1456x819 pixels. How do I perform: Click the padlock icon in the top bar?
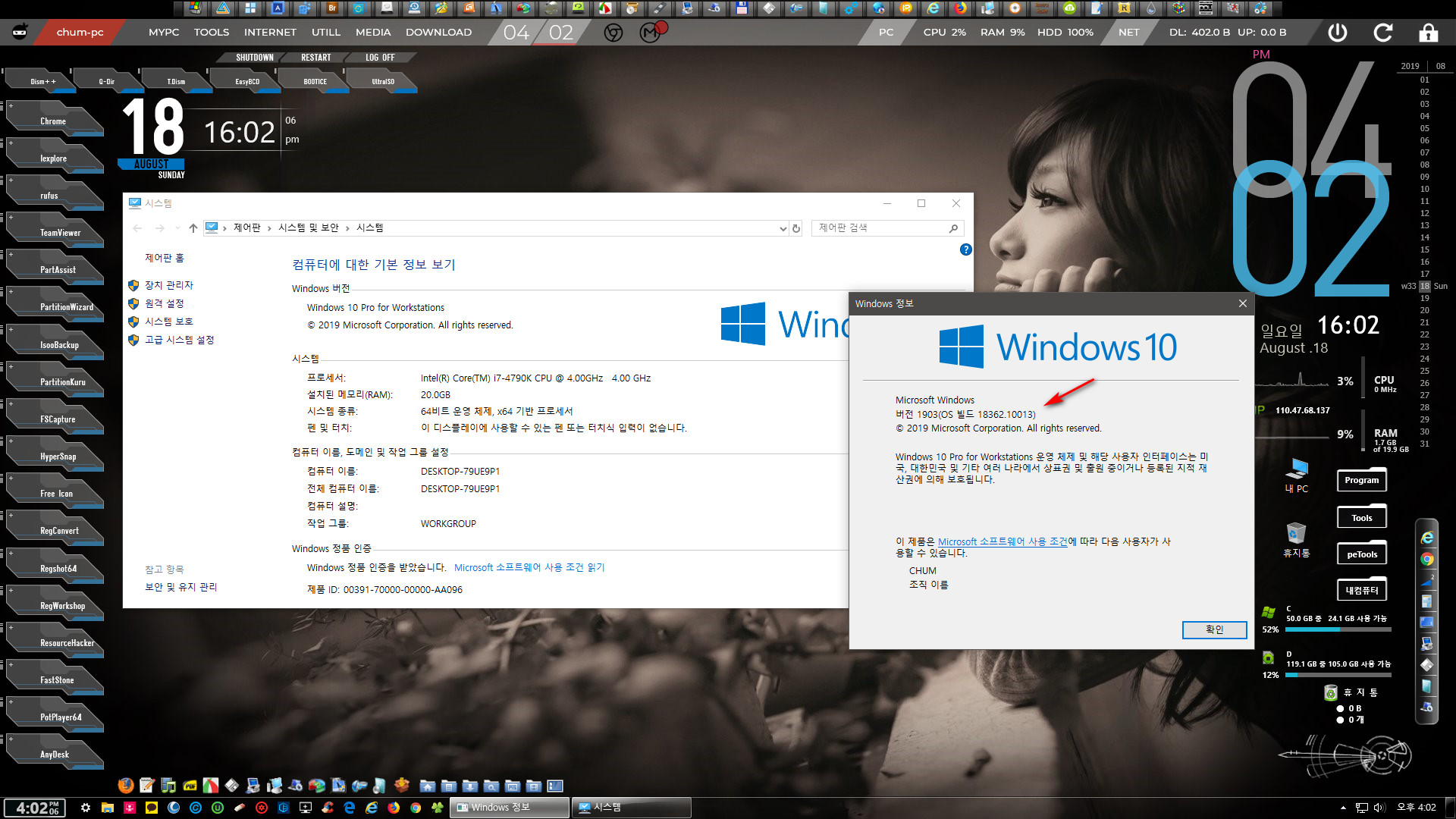[x=1429, y=33]
